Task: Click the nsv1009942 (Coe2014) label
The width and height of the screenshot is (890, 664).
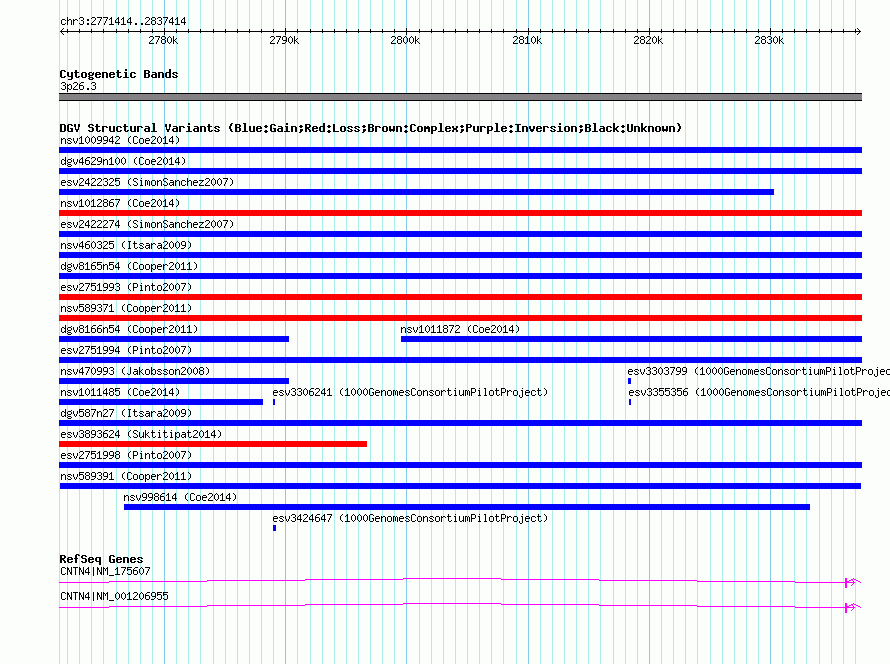Action: point(120,140)
